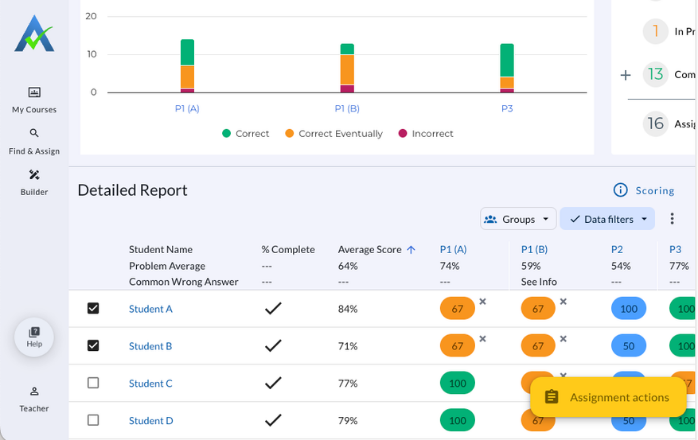Check the Student D checkbox

click(x=93, y=420)
